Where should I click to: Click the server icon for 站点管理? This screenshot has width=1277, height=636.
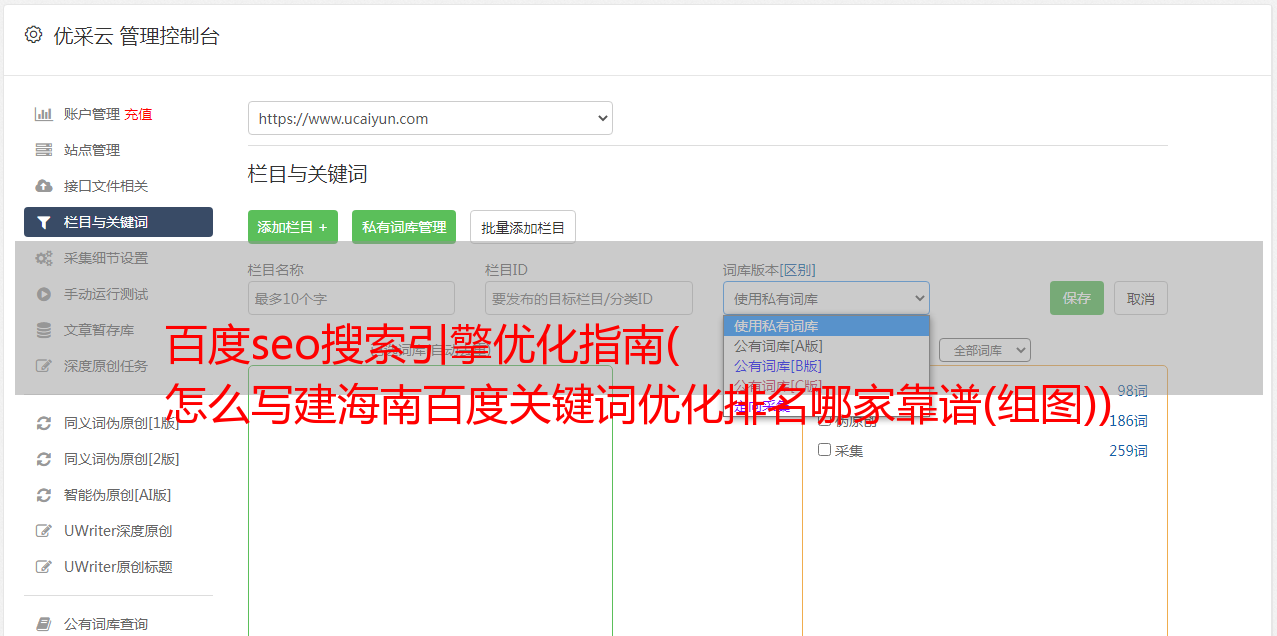click(x=44, y=150)
